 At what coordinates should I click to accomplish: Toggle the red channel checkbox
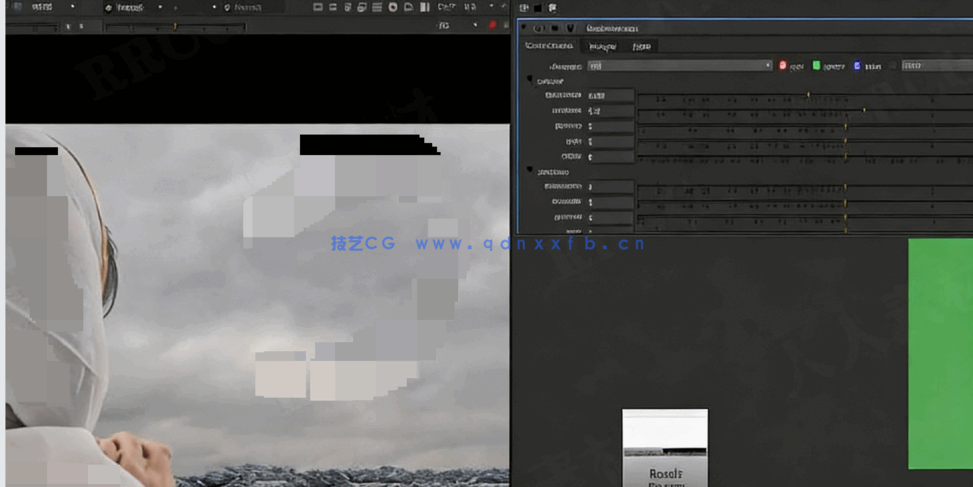pyautogui.click(x=783, y=66)
